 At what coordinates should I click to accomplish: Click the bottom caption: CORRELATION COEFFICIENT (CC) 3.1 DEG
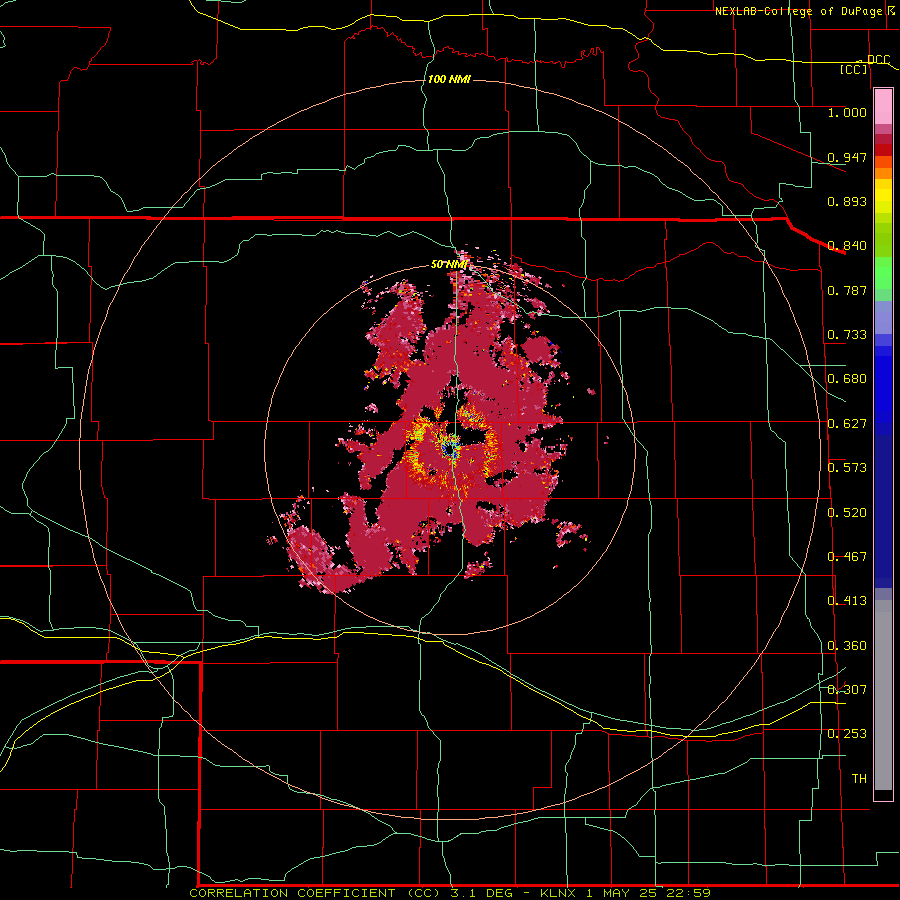click(x=351, y=893)
